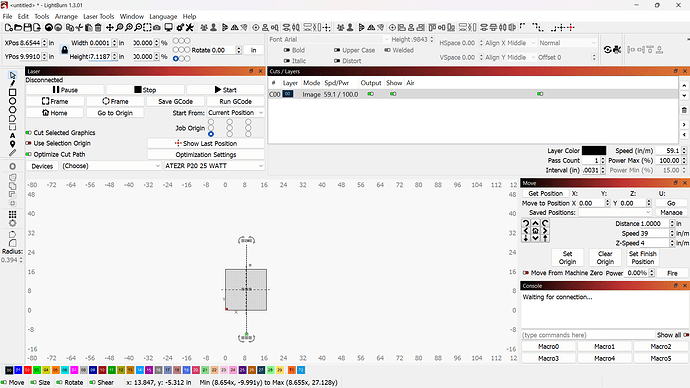
Task: Click the Home icon in Move arrows
Action: 535,231
